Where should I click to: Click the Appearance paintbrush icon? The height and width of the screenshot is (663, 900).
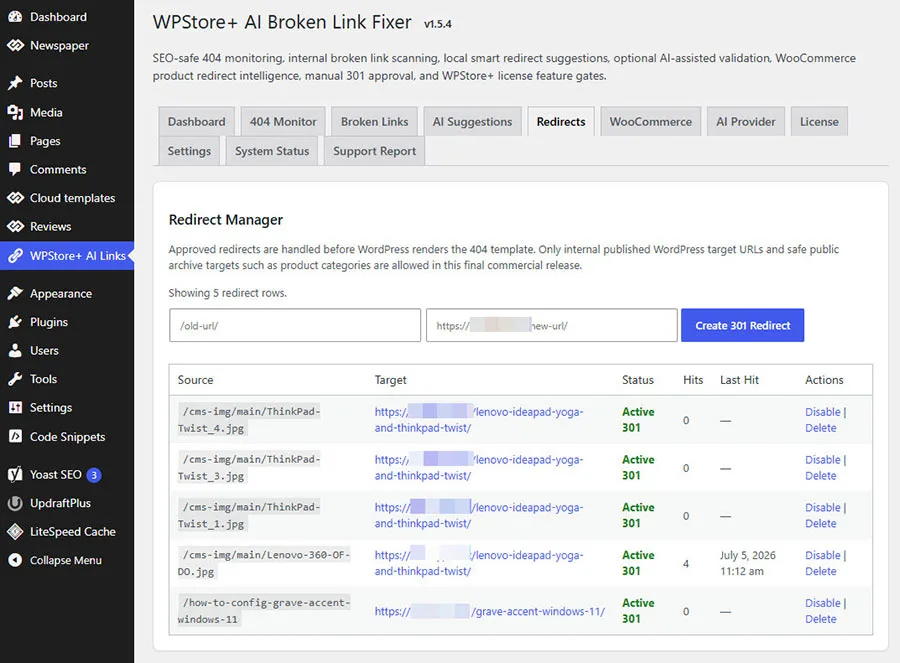(x=15, y=293)
